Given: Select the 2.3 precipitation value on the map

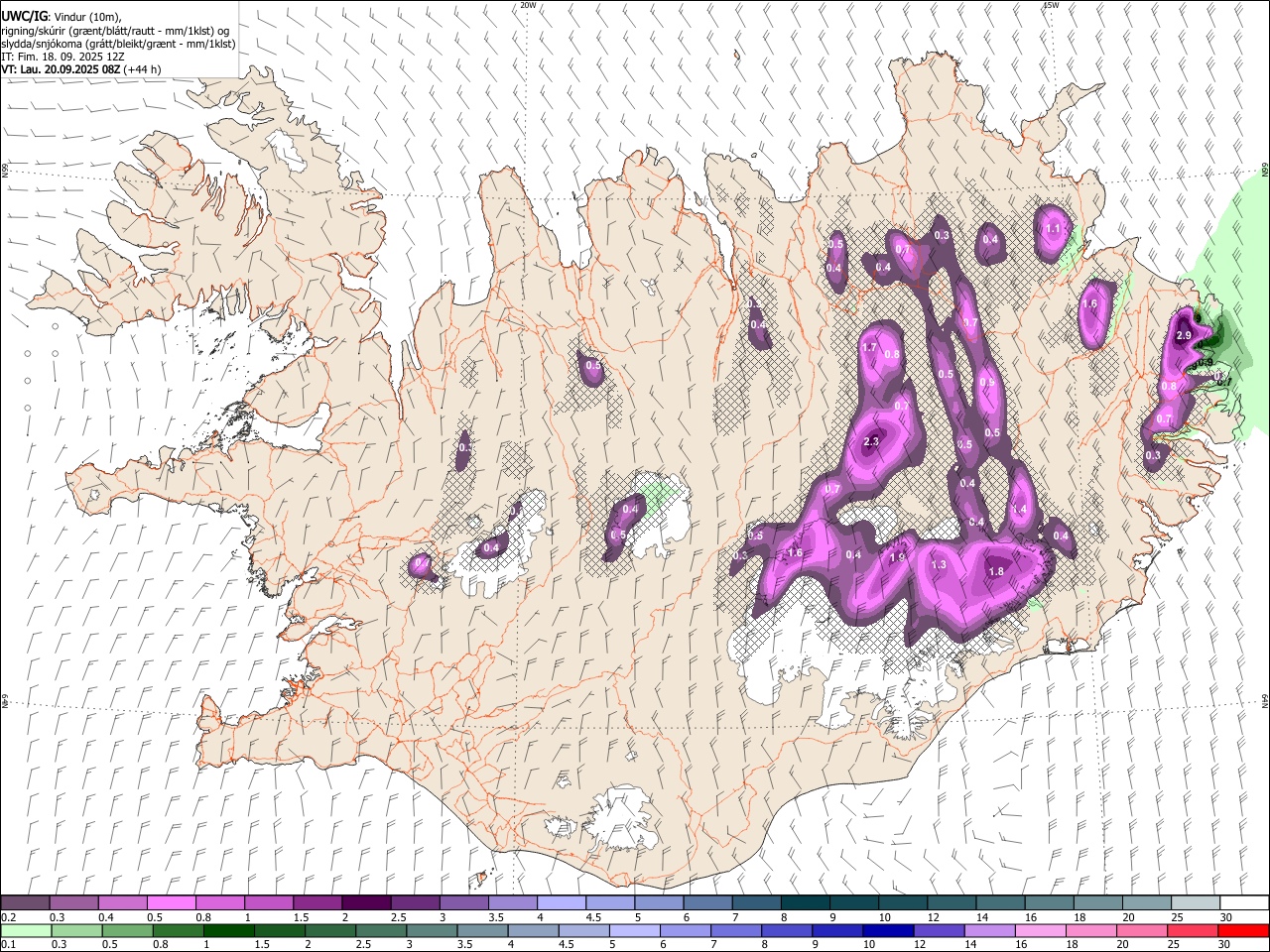Looking at the screenshot, I should [x=872, y=441].
